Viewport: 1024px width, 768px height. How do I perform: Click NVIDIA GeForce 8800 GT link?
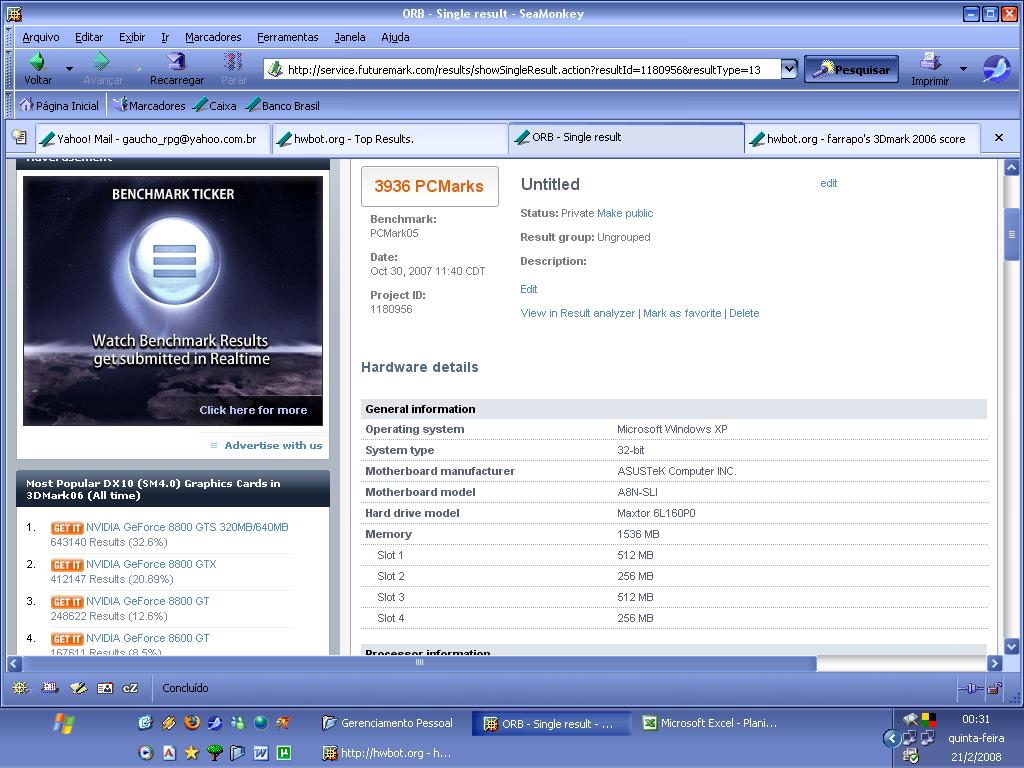pyautogui.click(x=148, y=601)
